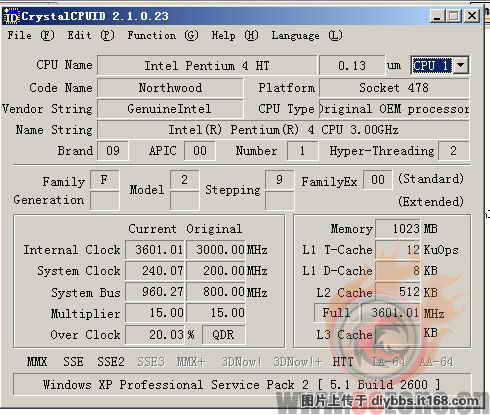Click the GenuineIntel vendor string field

point(170,109)
